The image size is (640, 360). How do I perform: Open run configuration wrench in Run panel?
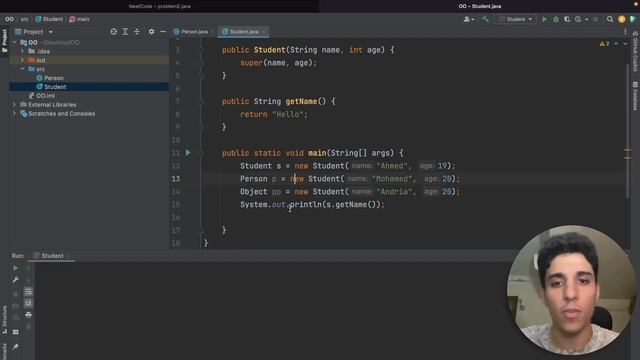pyautogui.click(x=16, y=280)
